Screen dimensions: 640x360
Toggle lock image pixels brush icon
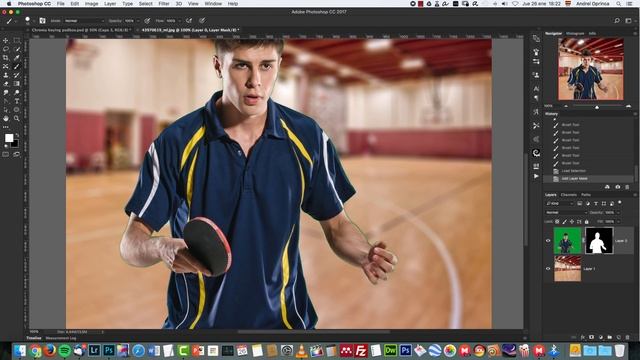[564, 222]
